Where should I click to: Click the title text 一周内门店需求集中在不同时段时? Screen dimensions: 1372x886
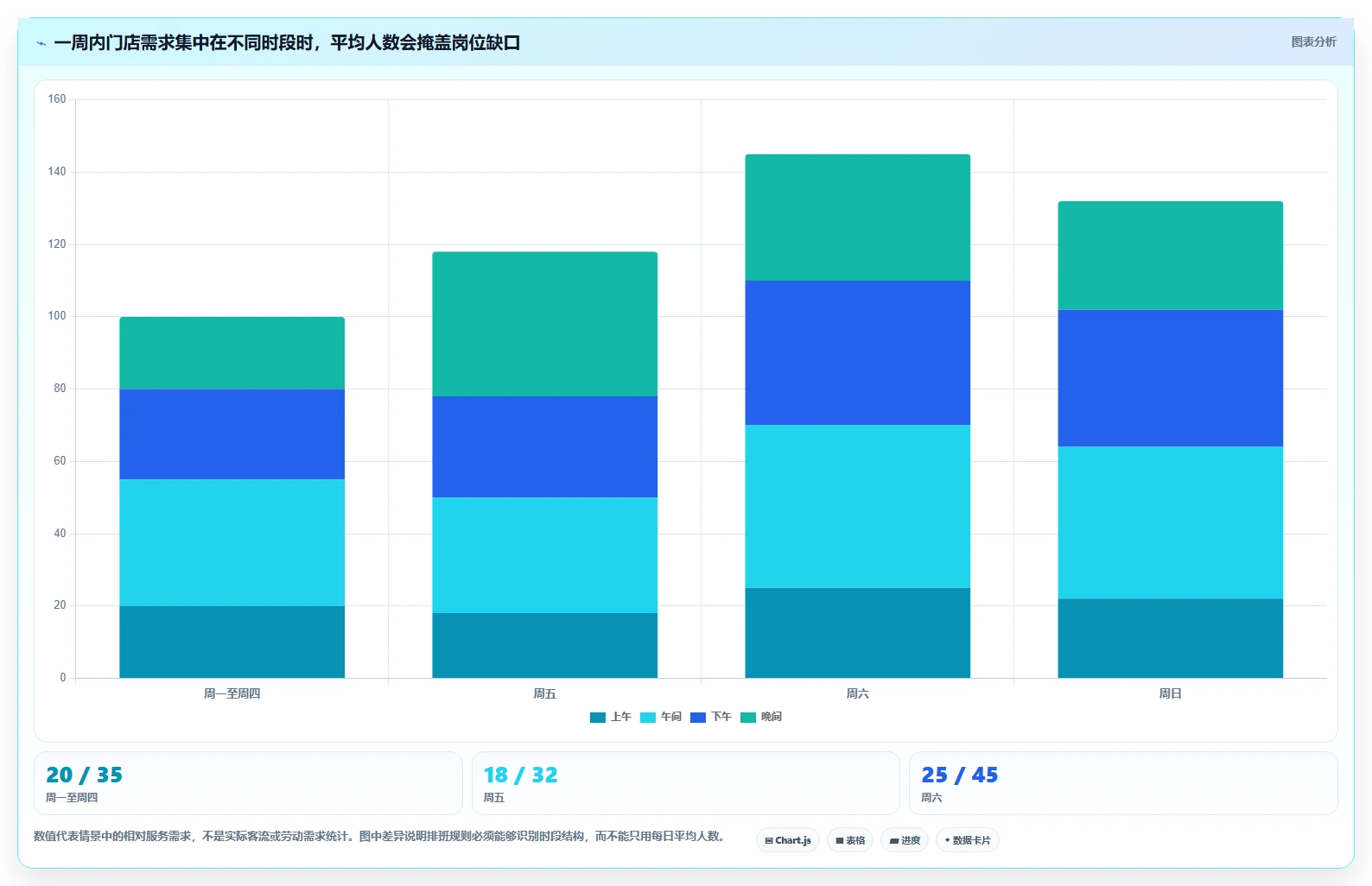(183, 42)
